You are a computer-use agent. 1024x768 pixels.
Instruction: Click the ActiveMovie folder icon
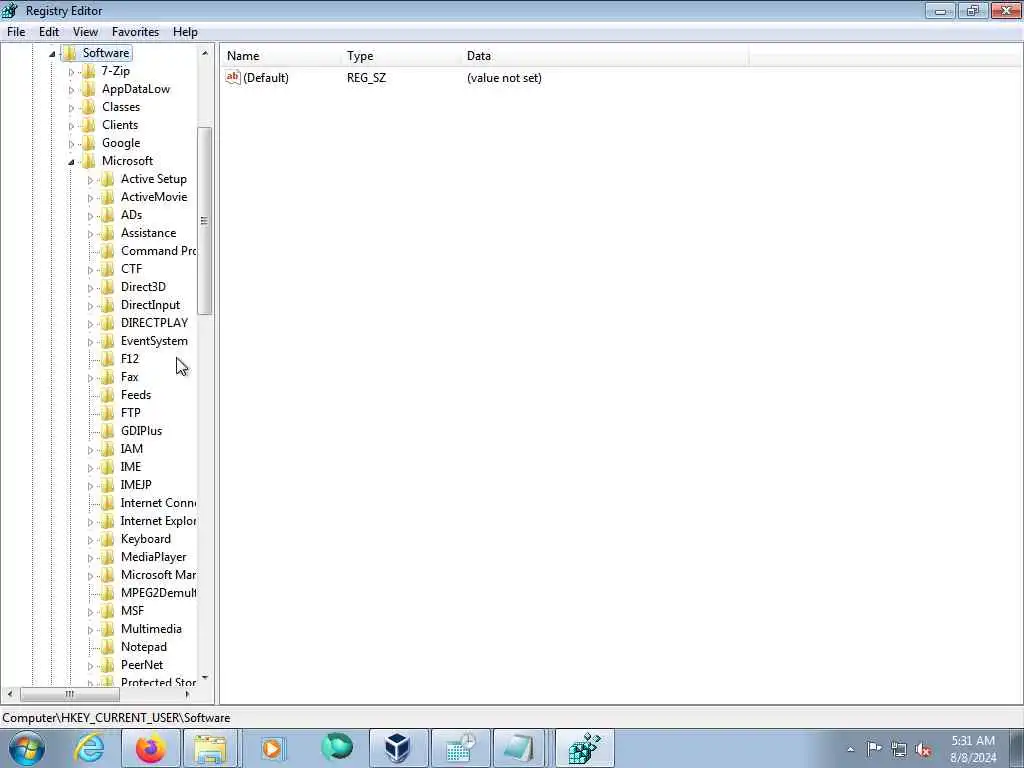point(108,197)
